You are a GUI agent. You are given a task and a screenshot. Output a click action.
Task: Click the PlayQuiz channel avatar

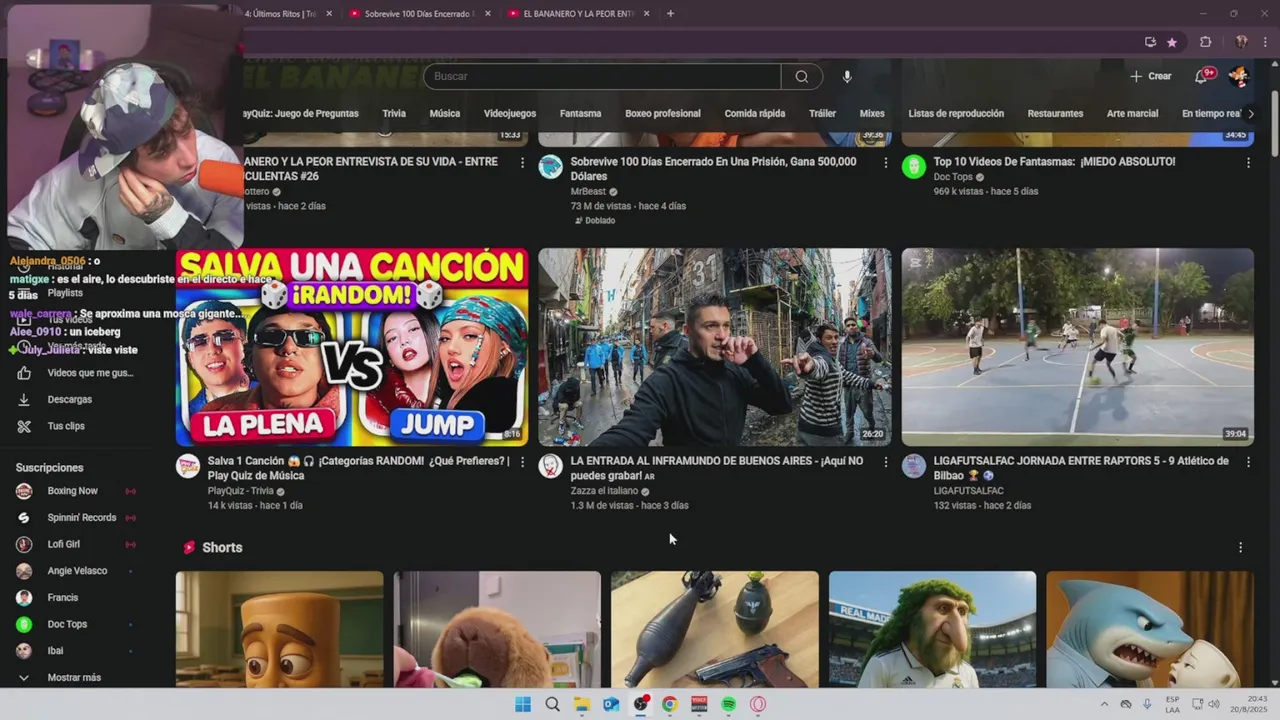pos(188,466)
